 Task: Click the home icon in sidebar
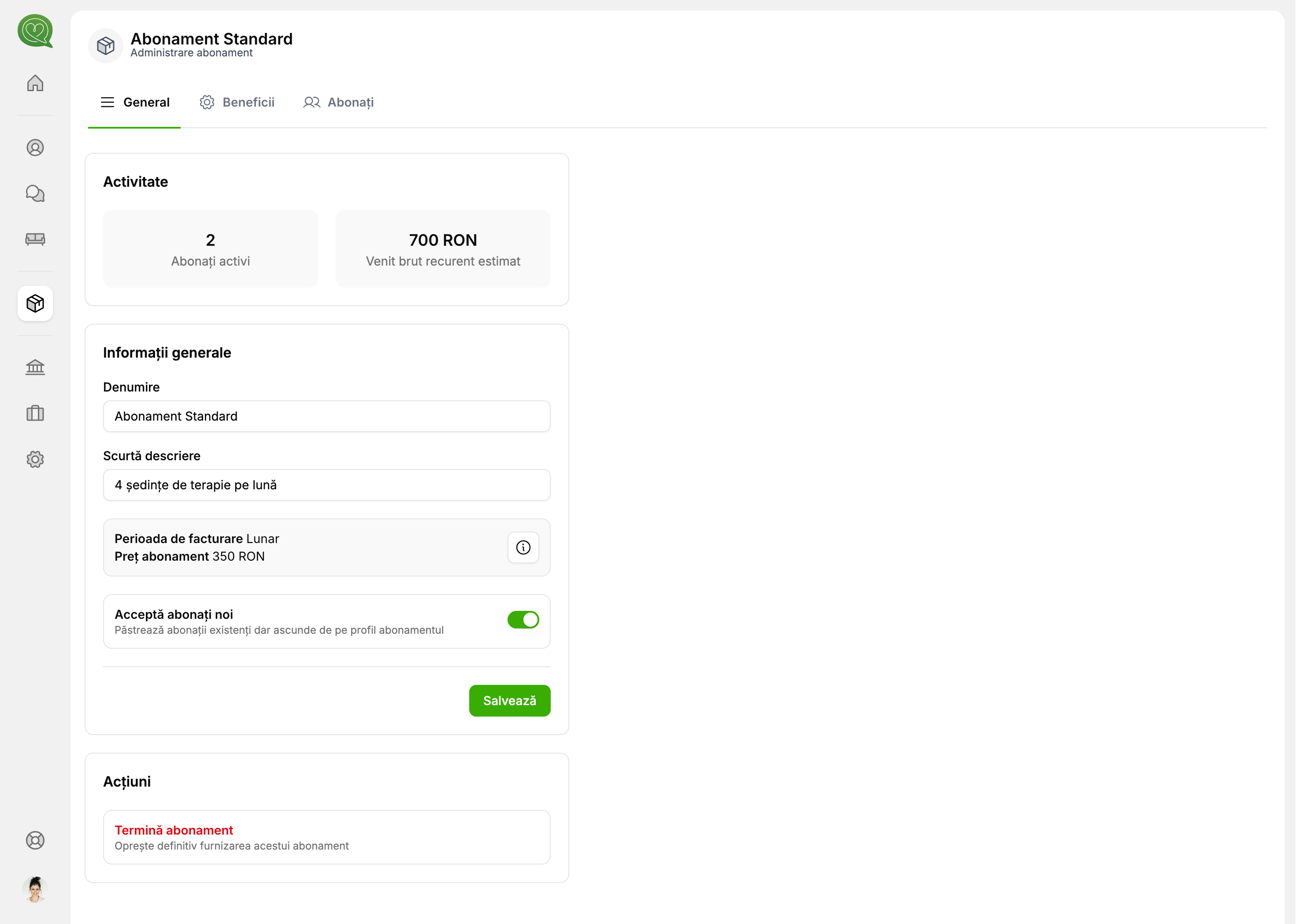coord(35,84)
